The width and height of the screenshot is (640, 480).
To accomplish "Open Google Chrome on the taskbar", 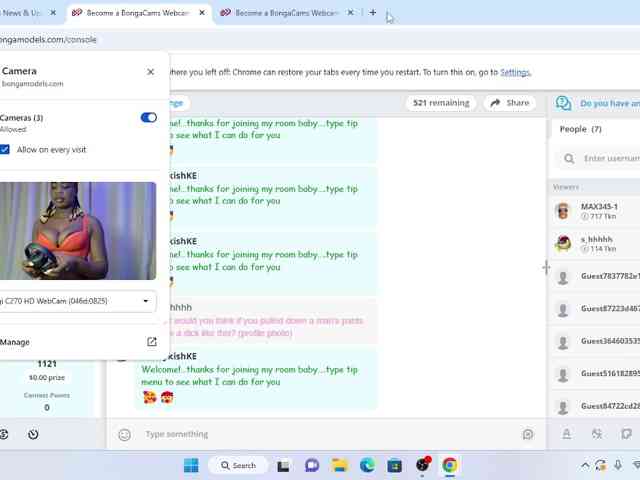I will pyautogui.click(x=450, y=465).
